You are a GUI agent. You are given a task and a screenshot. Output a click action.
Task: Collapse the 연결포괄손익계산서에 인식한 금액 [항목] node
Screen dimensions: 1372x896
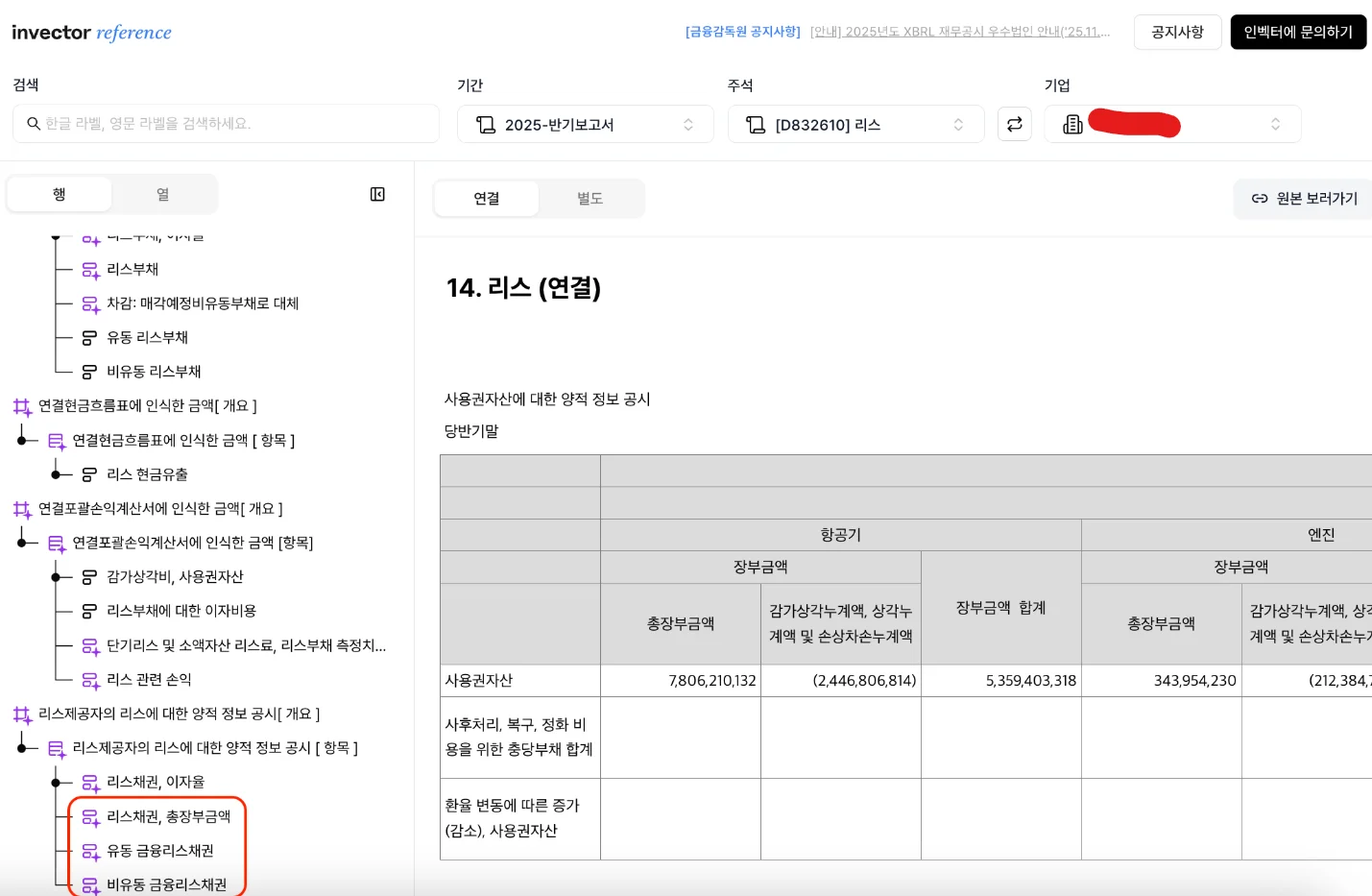(22, 543)
